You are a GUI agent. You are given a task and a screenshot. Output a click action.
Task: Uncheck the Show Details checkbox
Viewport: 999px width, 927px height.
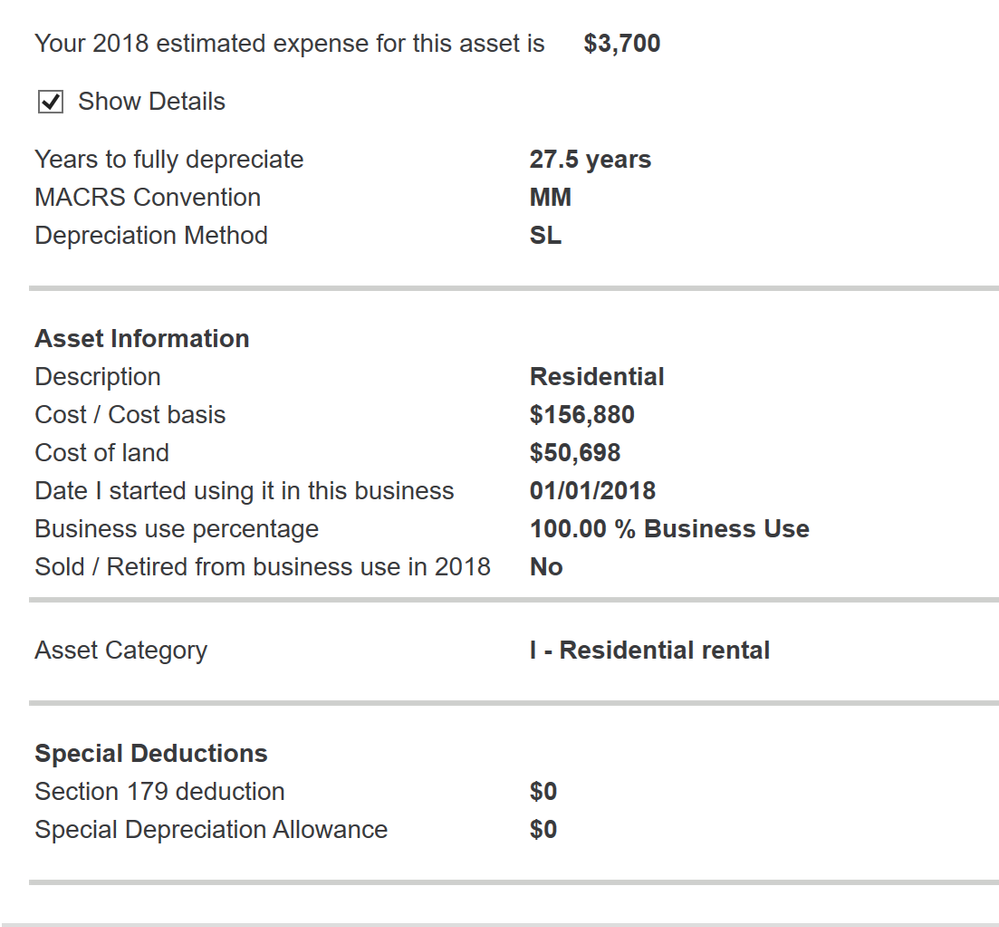(50, 102)
